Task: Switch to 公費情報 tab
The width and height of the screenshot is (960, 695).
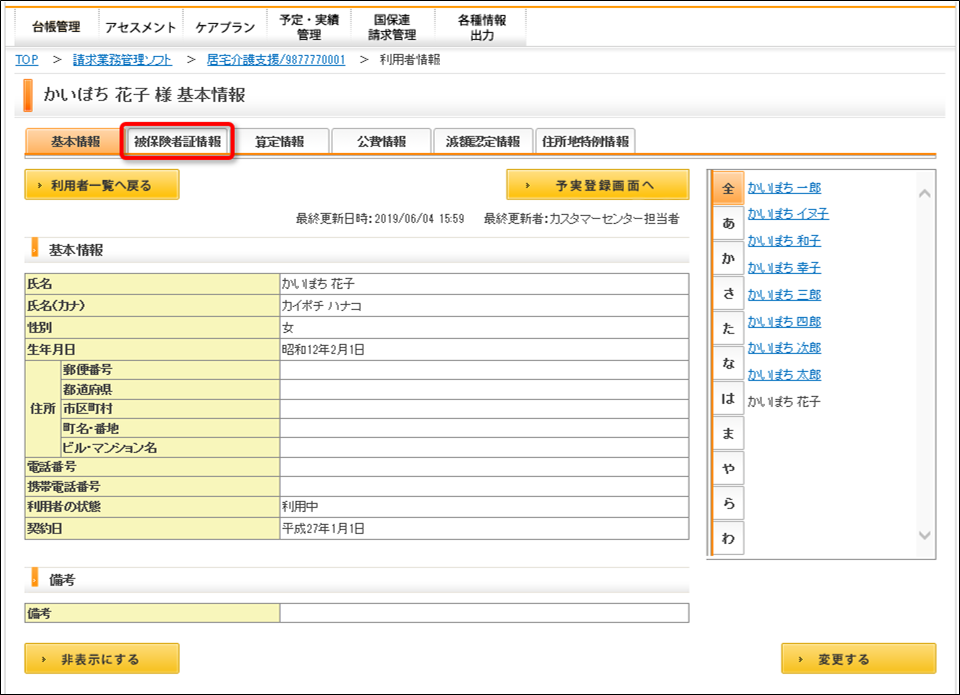Action: pos(381,141)
